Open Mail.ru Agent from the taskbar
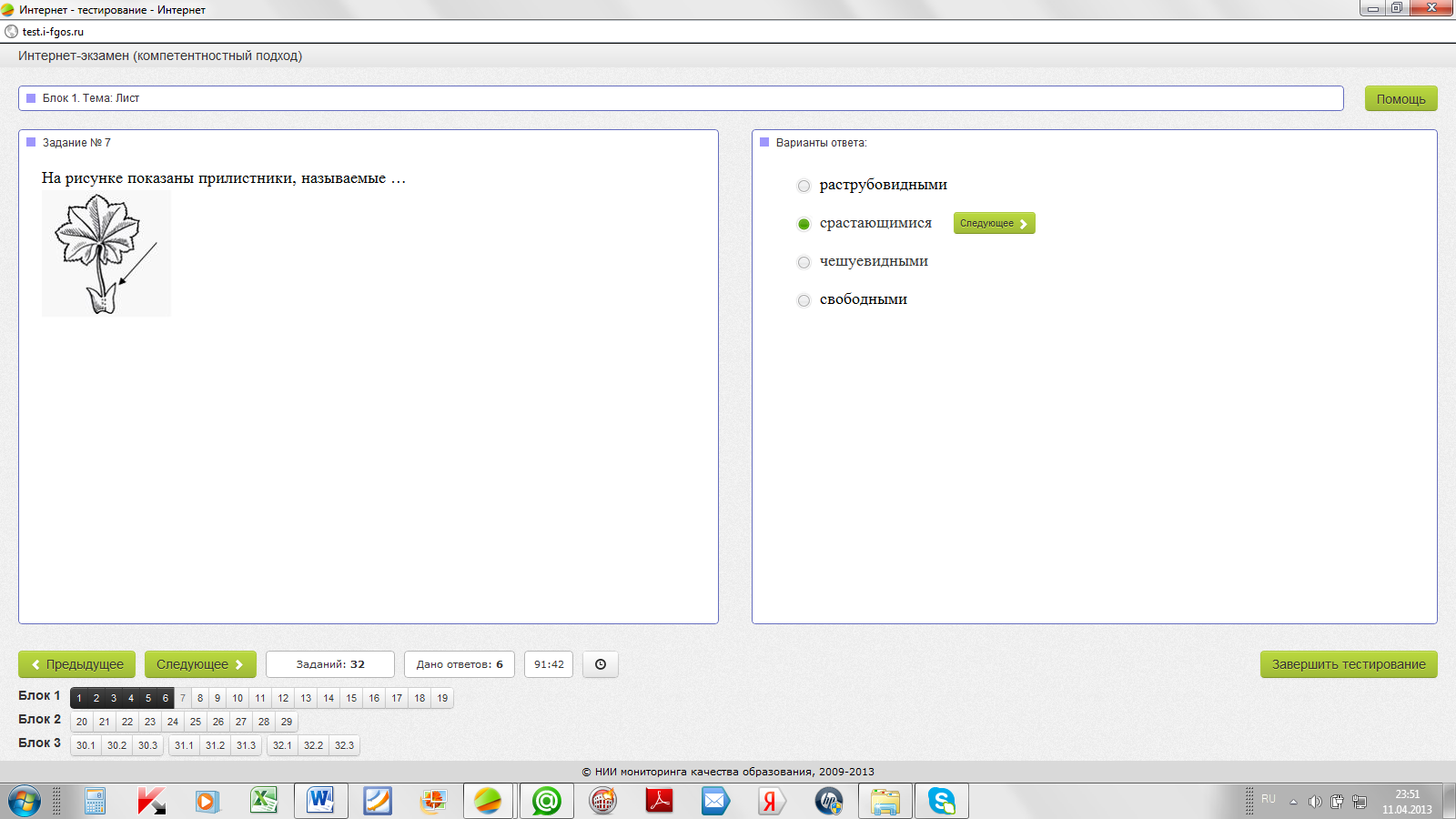The height and width of the screenshot is (819, 1456). [x=546, y=801]
